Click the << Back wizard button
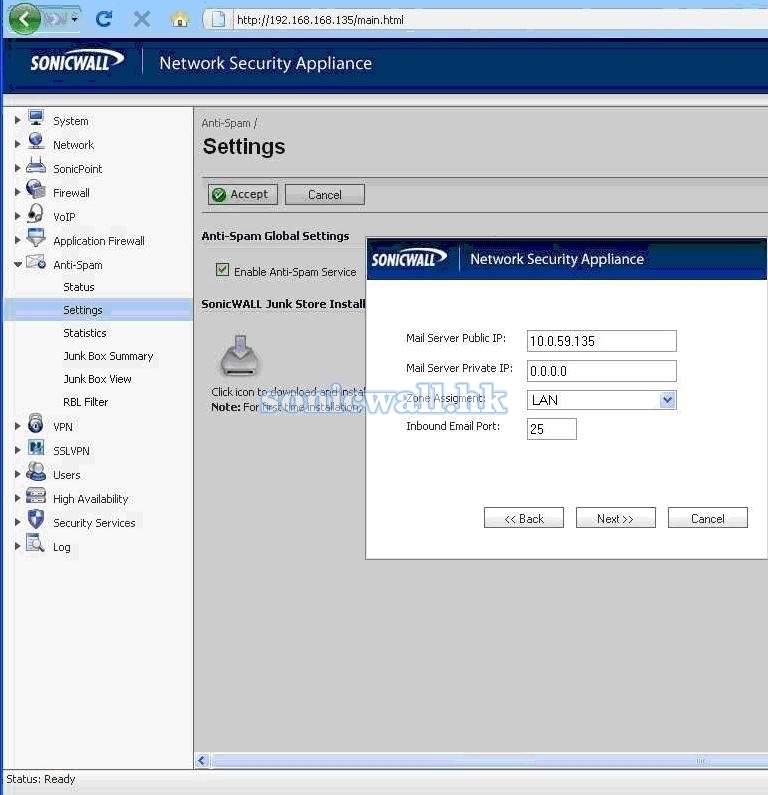This screenshot has width=768, height=795. [x=524, y=518]
